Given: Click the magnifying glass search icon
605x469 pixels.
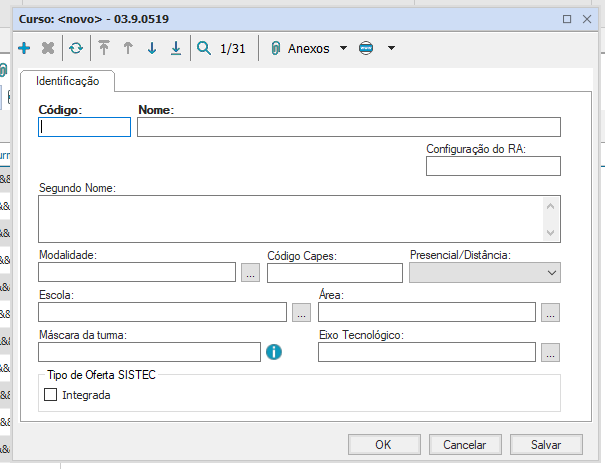Looking at the screenshot, I should 204,48.
